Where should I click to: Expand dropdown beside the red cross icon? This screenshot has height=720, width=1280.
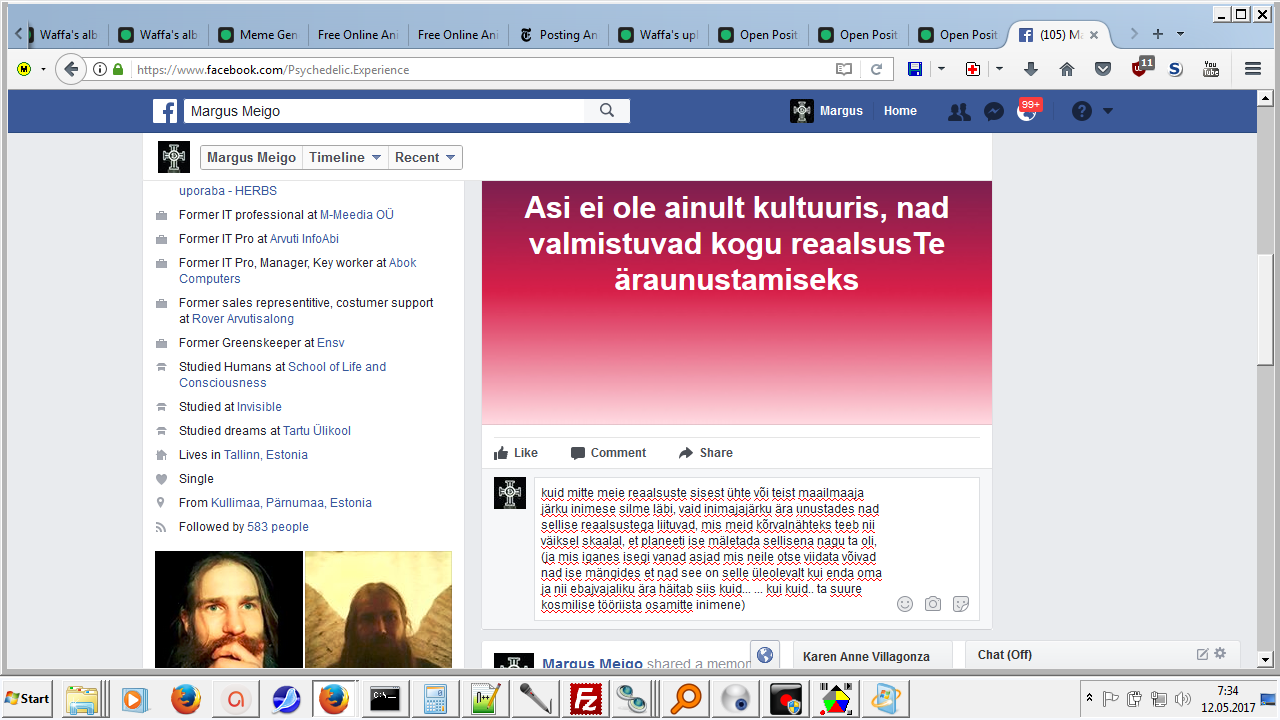(x=999, y=69)
